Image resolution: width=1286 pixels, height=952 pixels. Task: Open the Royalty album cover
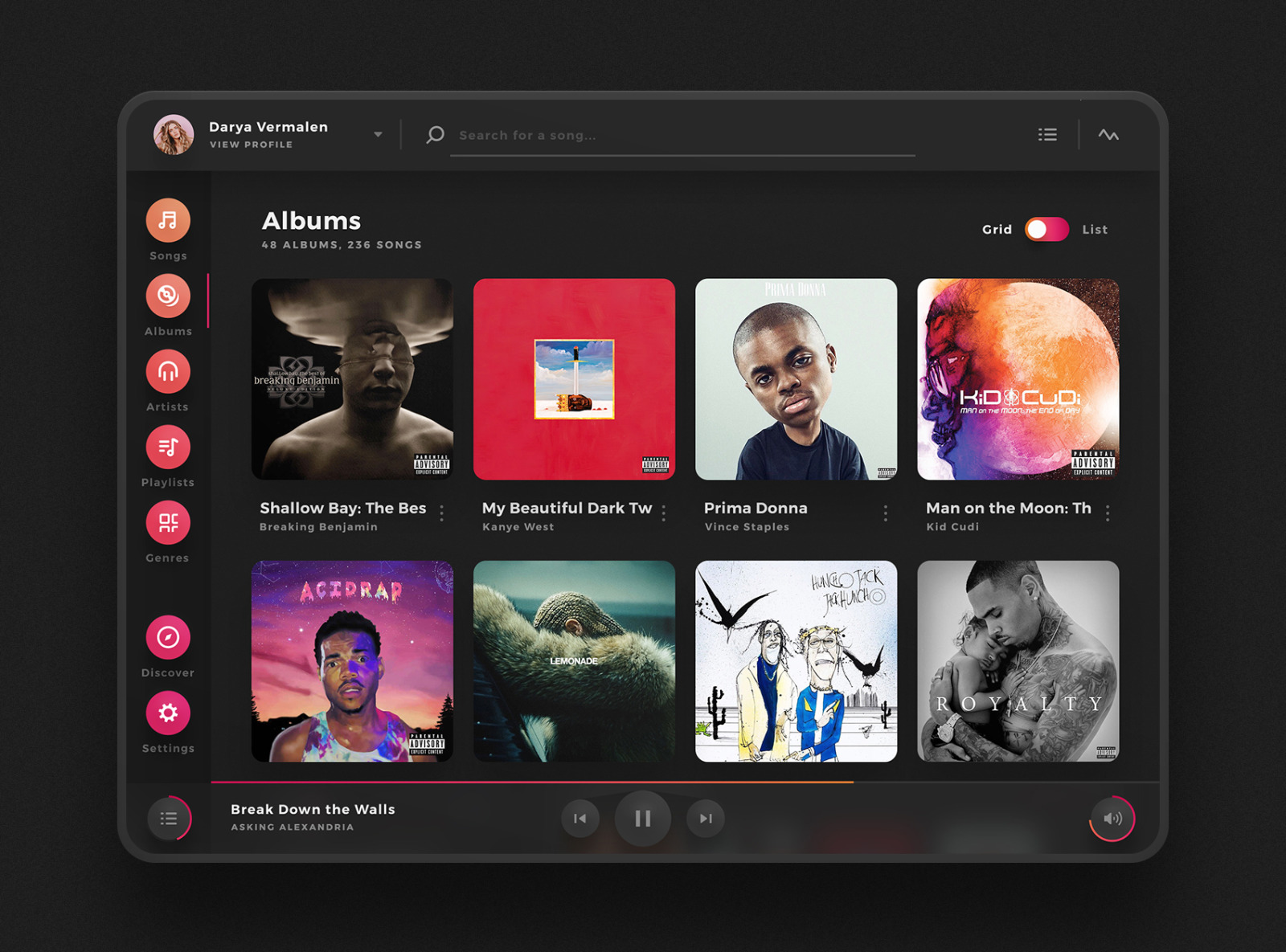pyautogui.click(x=1018, y=661)
